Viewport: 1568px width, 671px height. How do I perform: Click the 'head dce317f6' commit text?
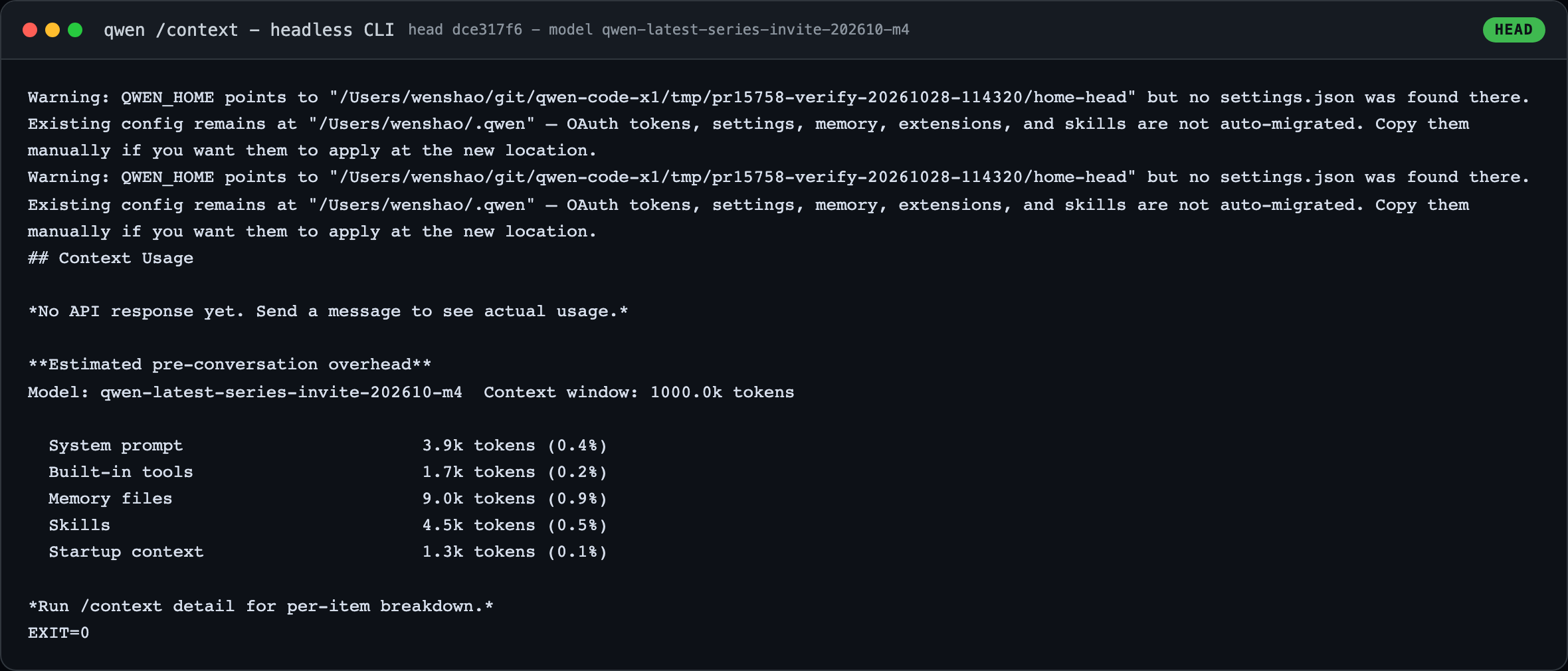[465, 30]
